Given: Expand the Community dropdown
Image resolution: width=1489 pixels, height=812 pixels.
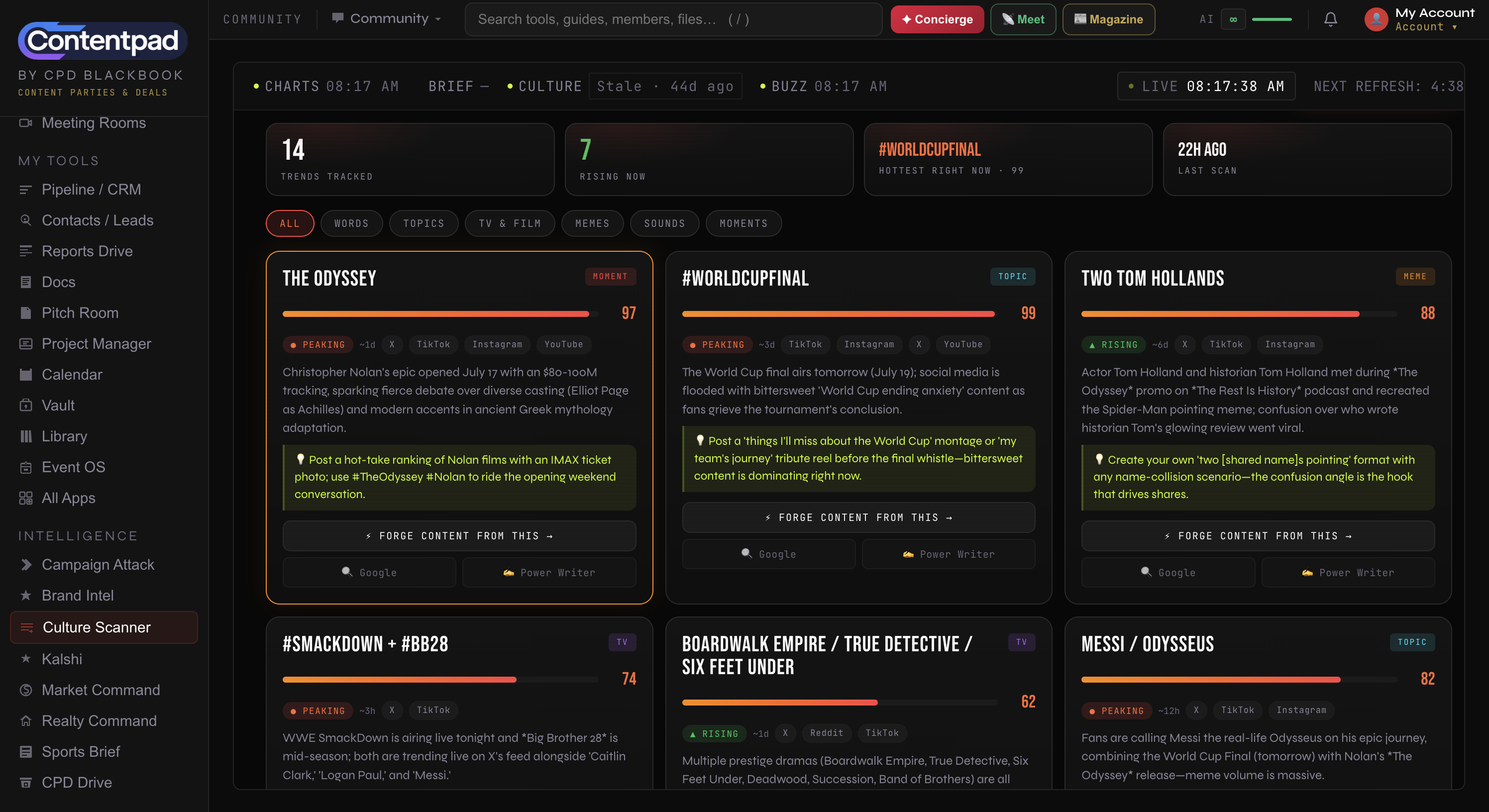Looking at the screenshot, I should click(386, 19).
